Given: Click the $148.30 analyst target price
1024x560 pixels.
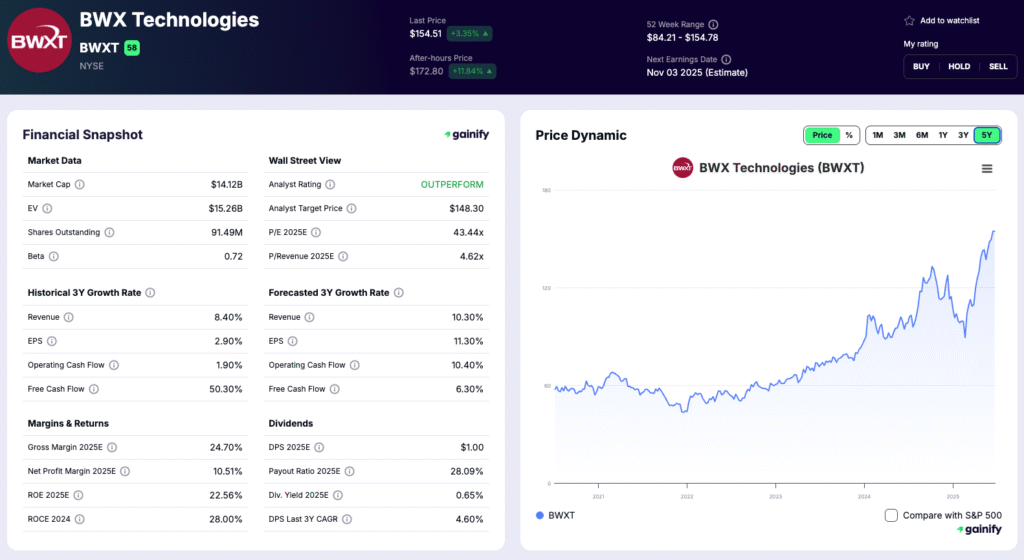Looking at the screenshot, I should [466, 209].
